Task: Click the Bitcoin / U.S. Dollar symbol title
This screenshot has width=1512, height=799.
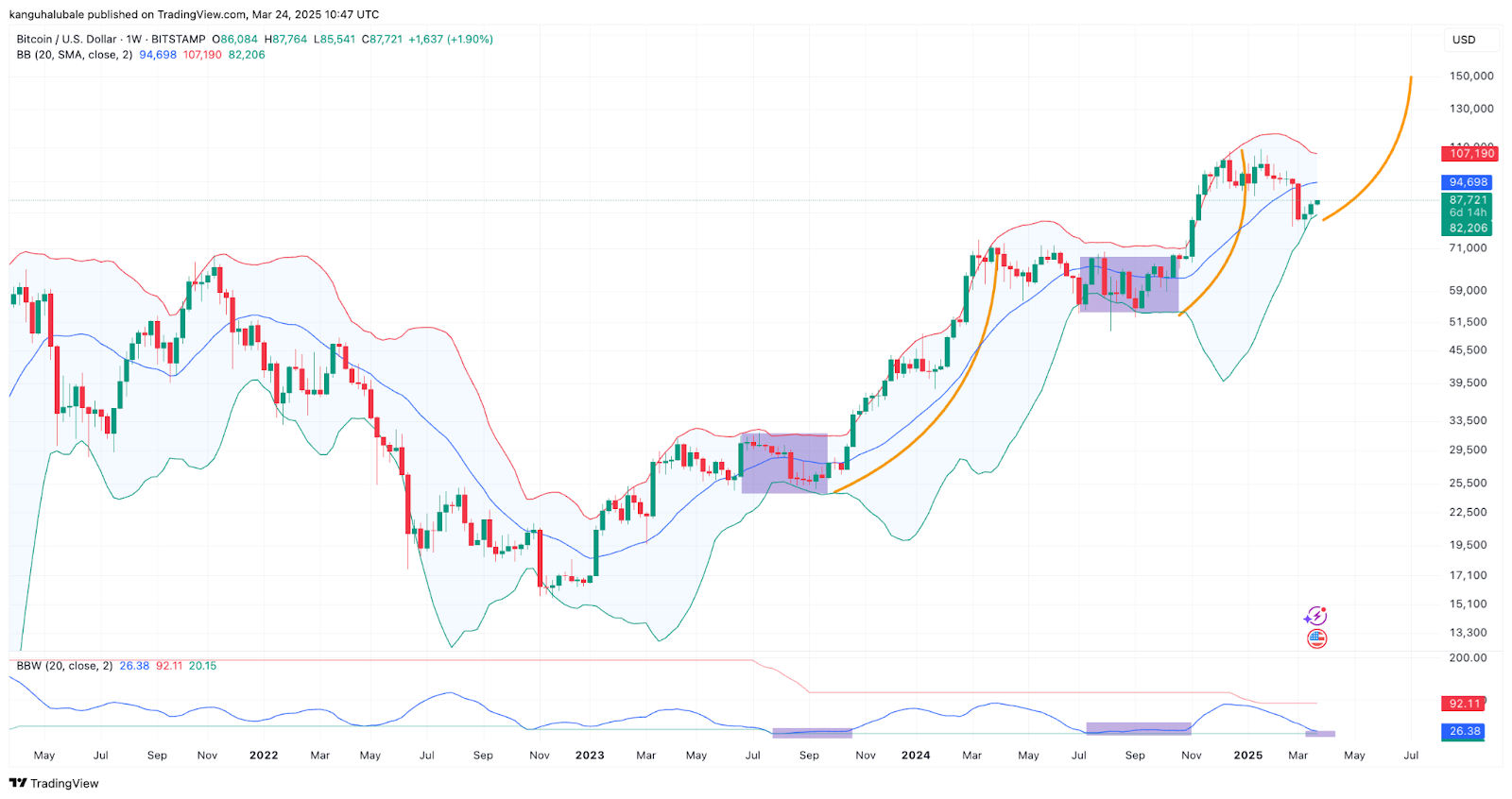Action: tap(66, 40)
